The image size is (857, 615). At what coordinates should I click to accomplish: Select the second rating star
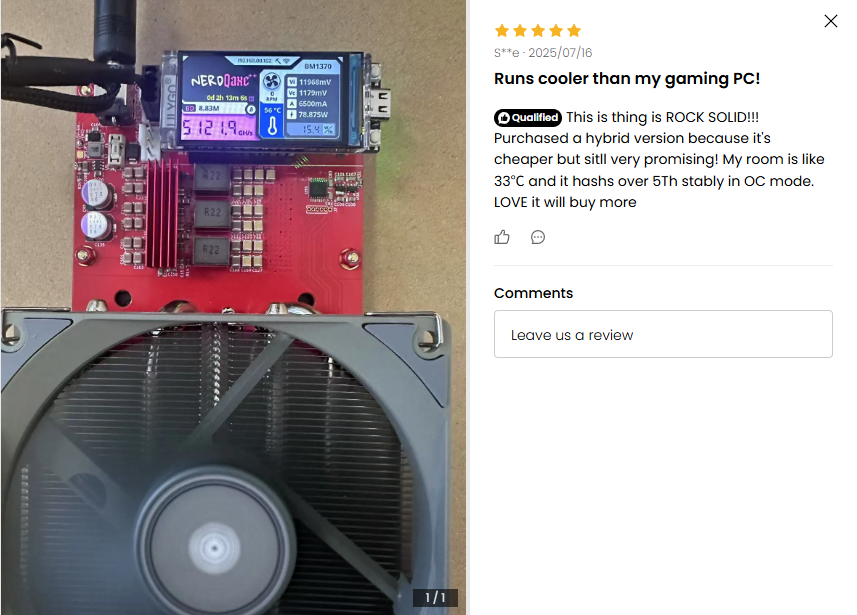[520, 31]
